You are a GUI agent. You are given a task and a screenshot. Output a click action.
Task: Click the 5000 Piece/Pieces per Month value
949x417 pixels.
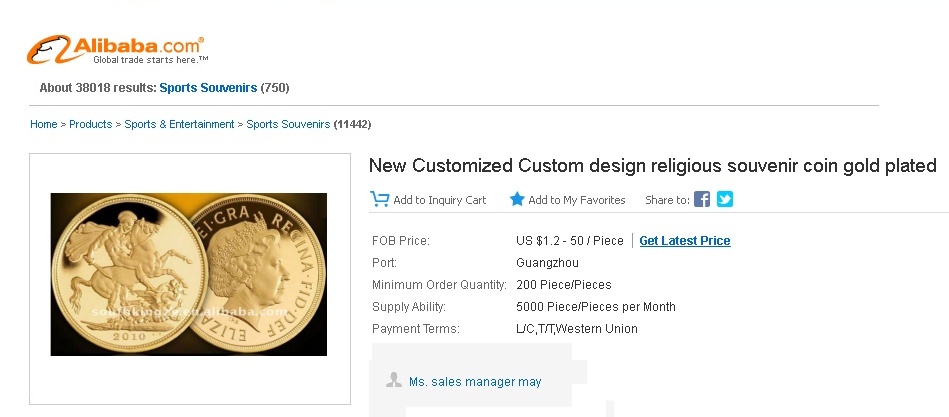(596, 307)
